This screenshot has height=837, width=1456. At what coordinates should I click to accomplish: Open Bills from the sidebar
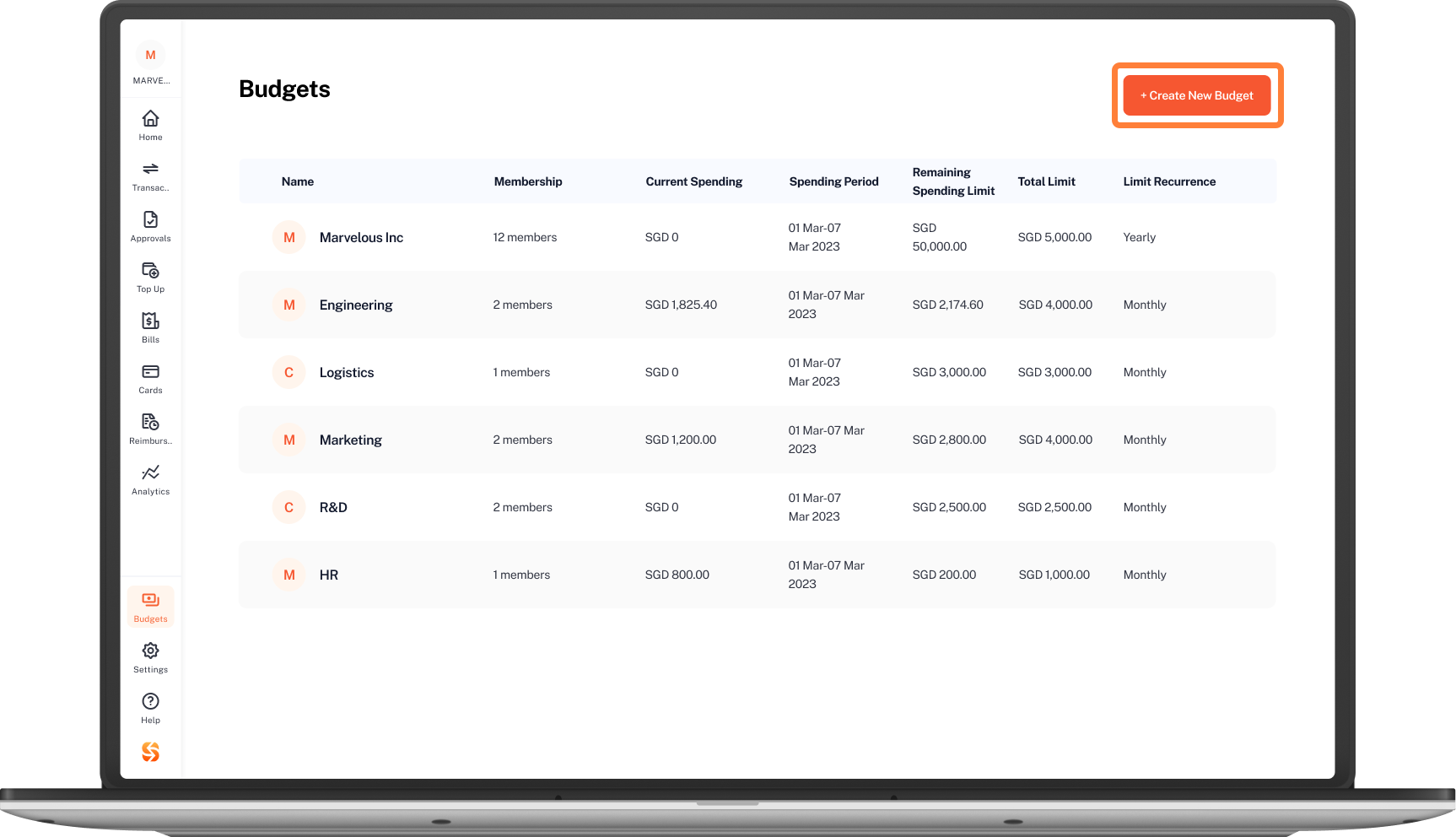[150, 327]
